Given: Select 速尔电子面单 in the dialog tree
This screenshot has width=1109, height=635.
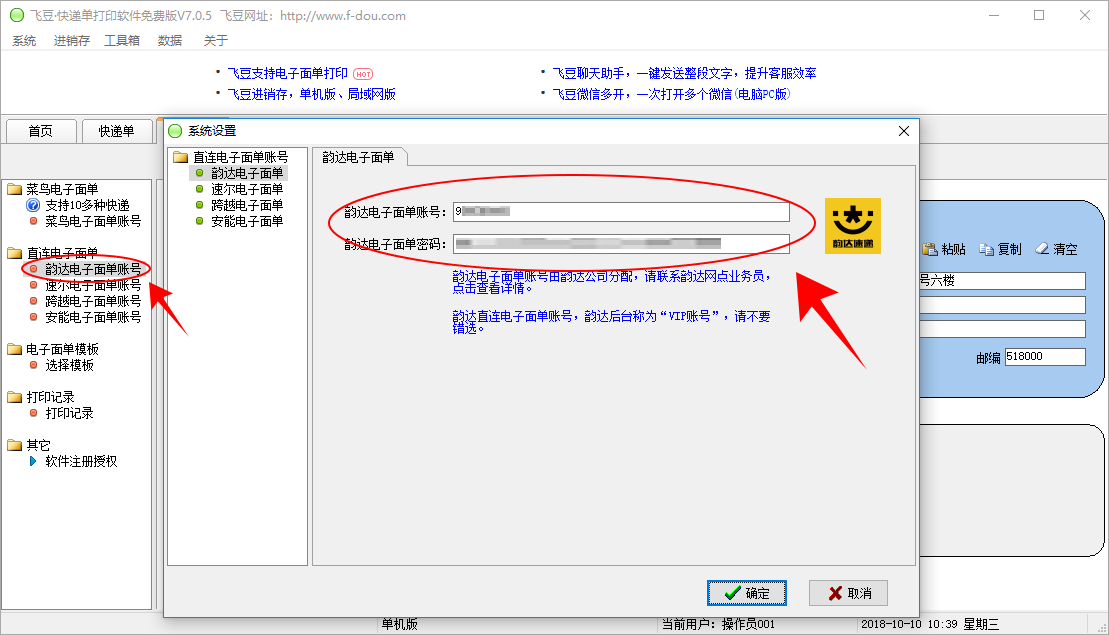Looking at the screenshot, I should pyautogui.click(x=247, y=190).
